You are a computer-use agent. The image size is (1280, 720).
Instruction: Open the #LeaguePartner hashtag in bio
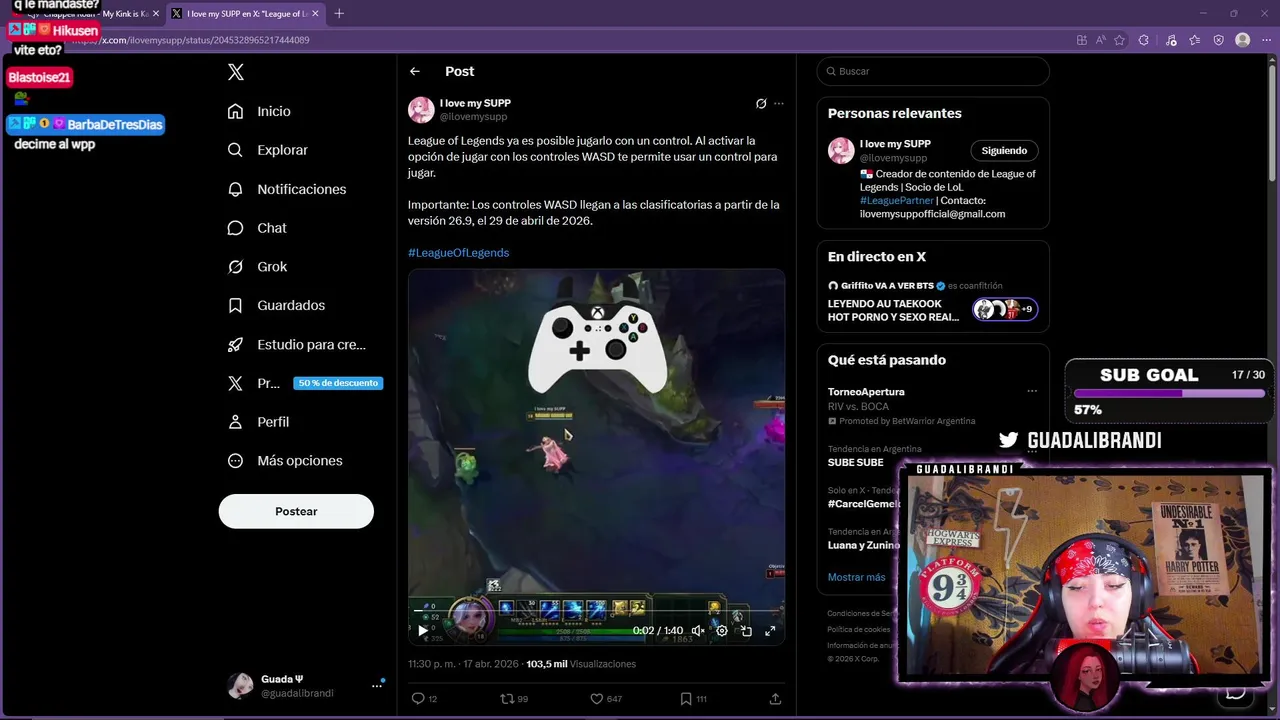click(896, 201)
